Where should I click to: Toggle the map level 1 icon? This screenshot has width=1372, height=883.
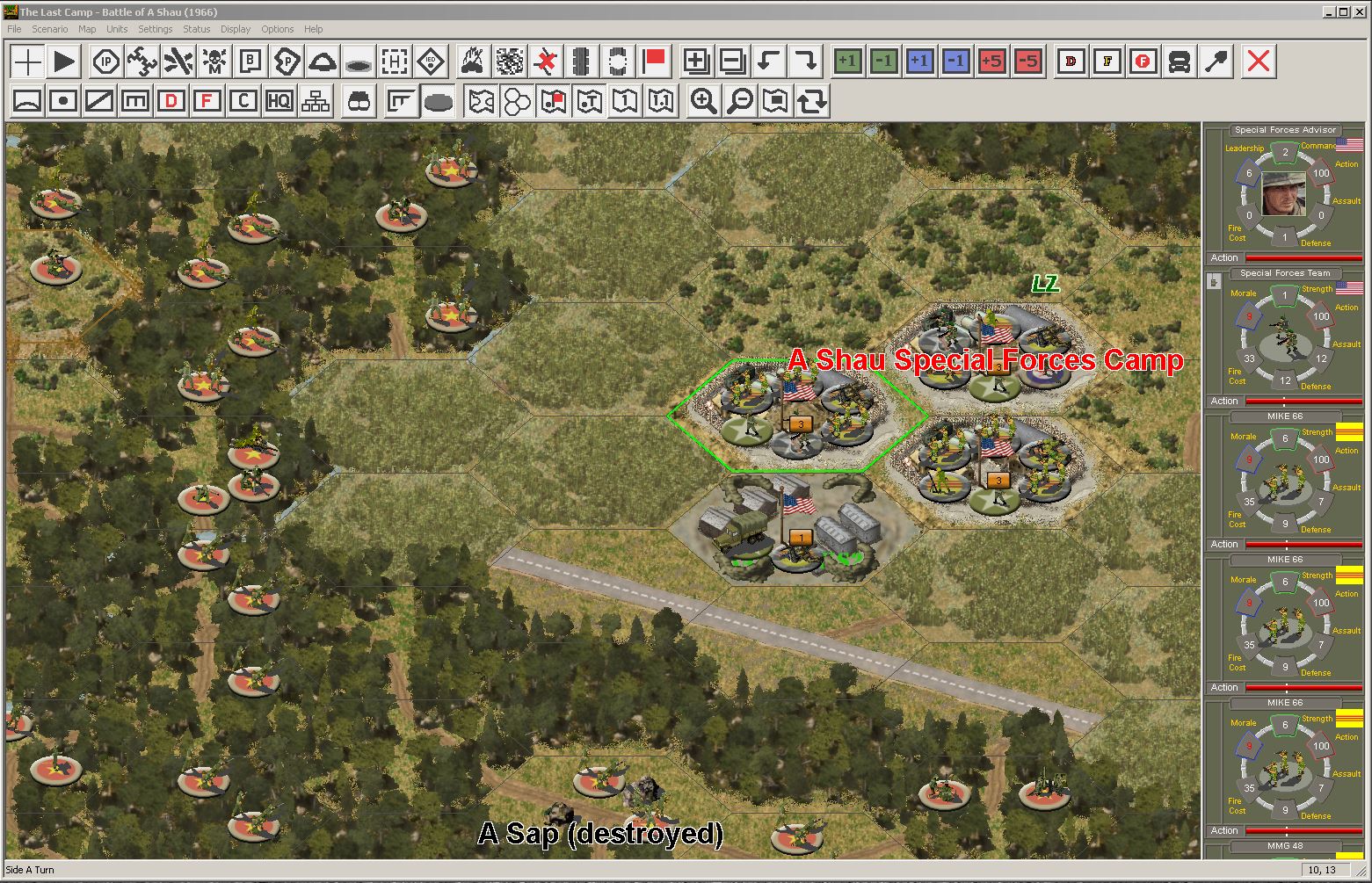point(625,101)
